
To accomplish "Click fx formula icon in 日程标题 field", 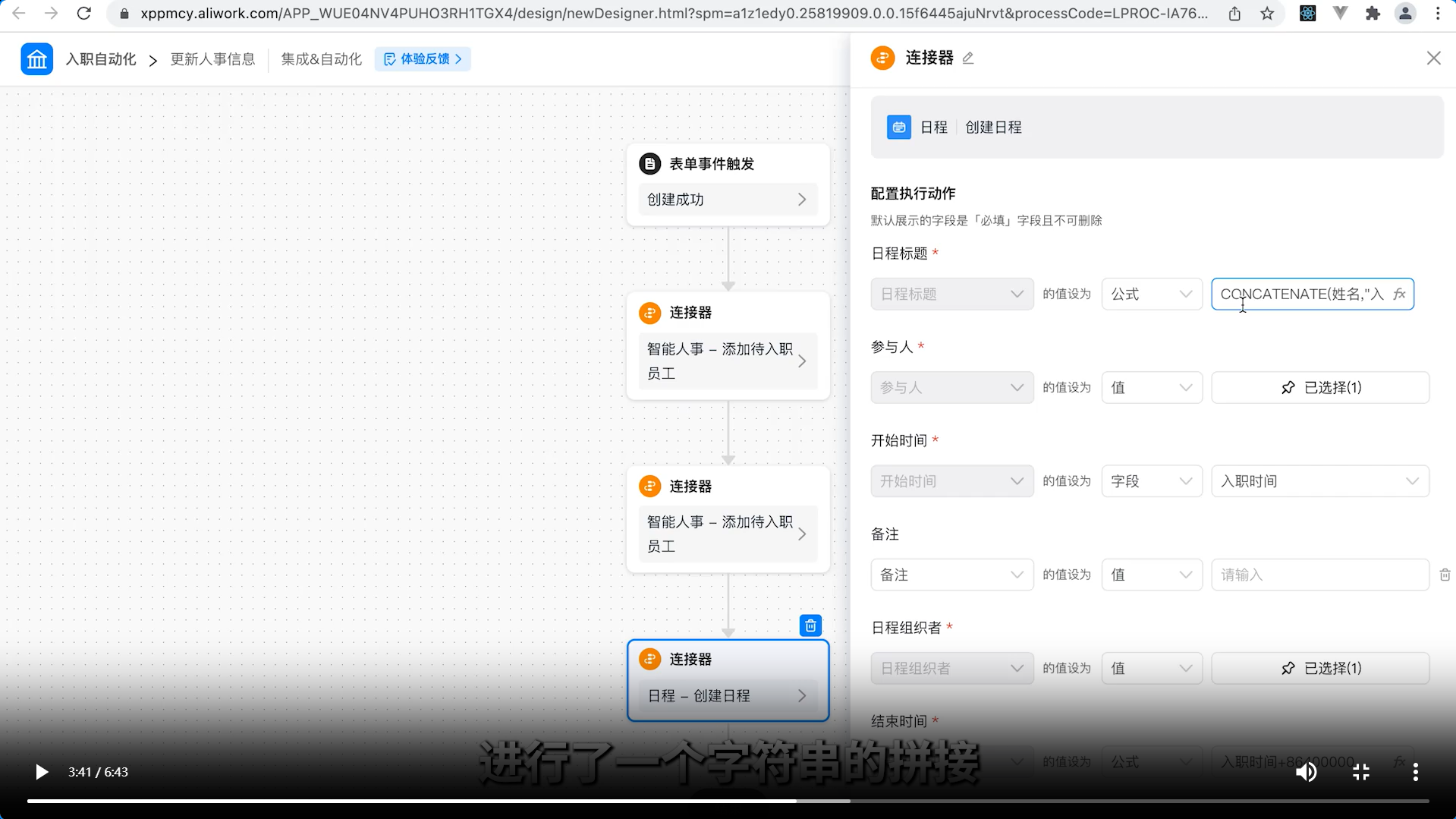I will [x=1399, y=294].
